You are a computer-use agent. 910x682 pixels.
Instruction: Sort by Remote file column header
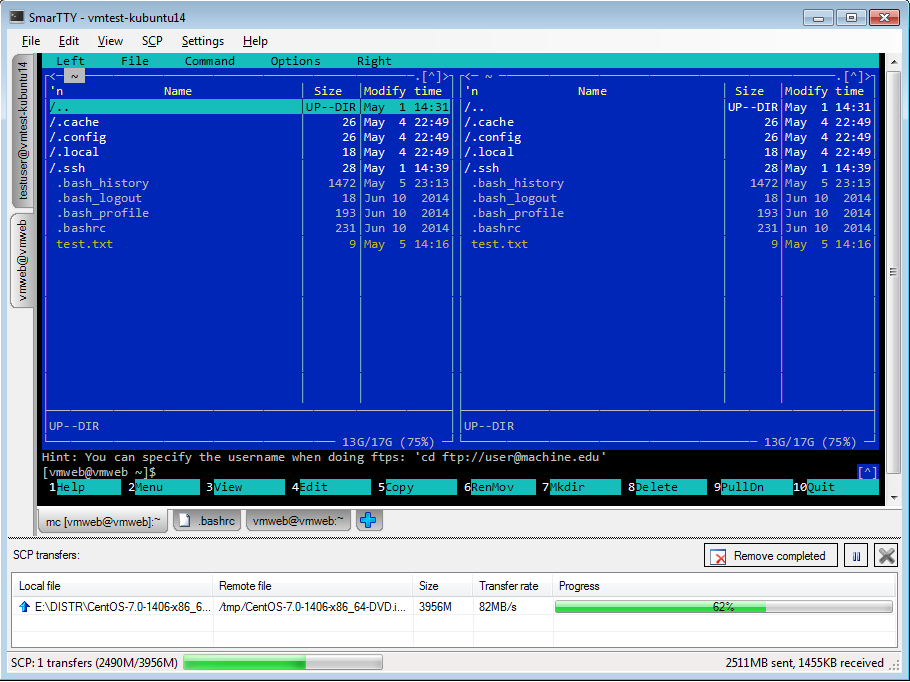pos(313,586)
